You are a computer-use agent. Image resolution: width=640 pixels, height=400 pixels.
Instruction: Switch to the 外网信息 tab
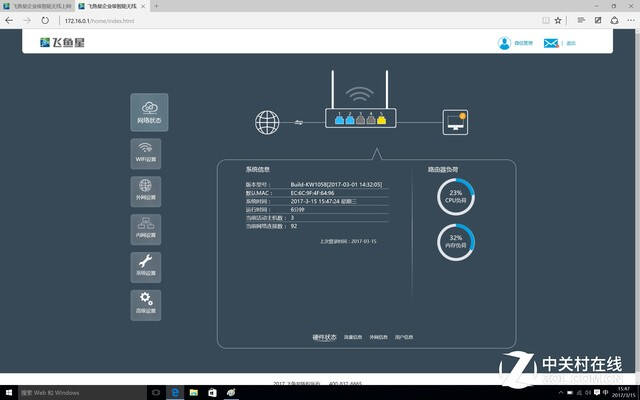click(x=378, y=337)
